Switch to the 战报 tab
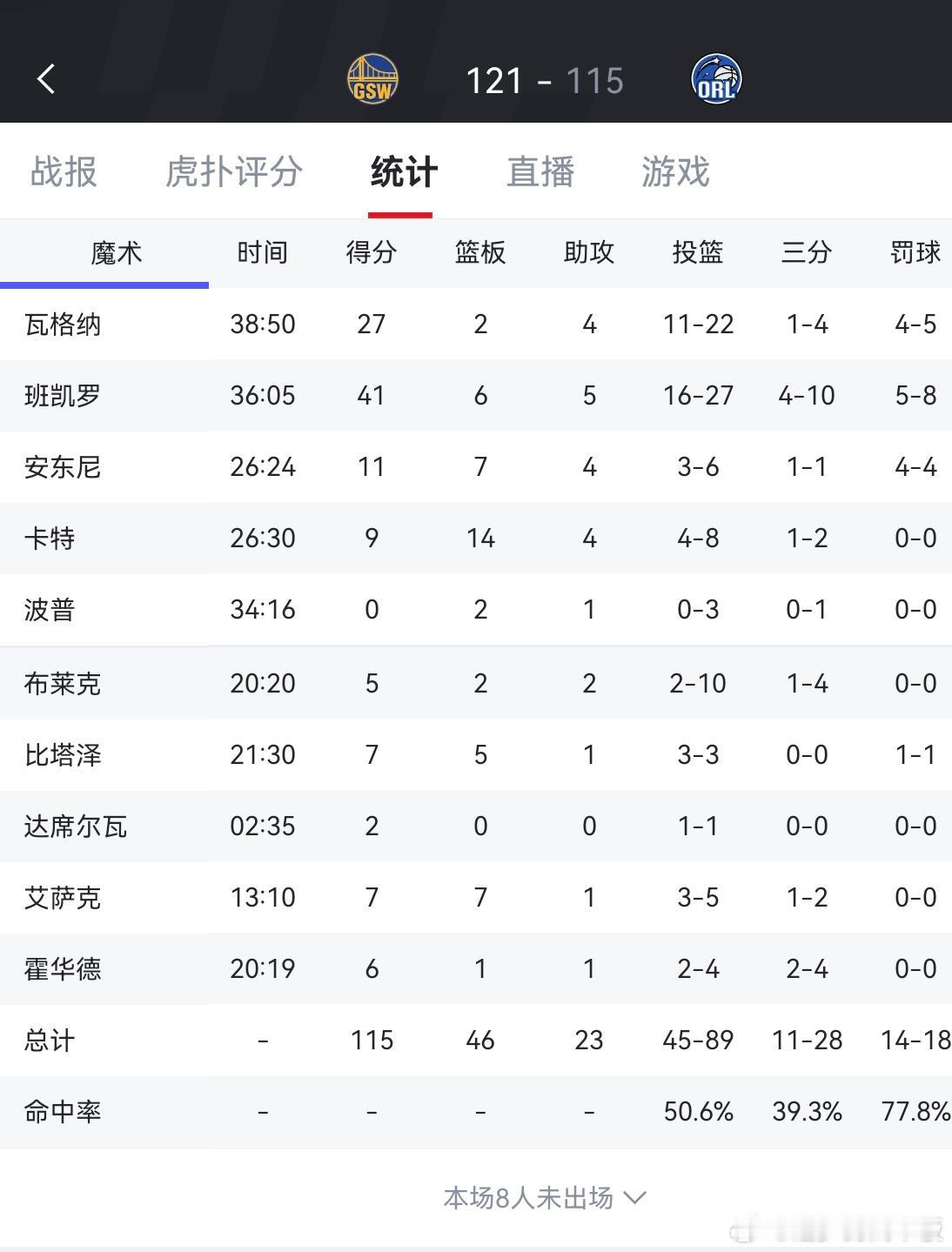952x1252 pixels. click(x=64, y=171)
